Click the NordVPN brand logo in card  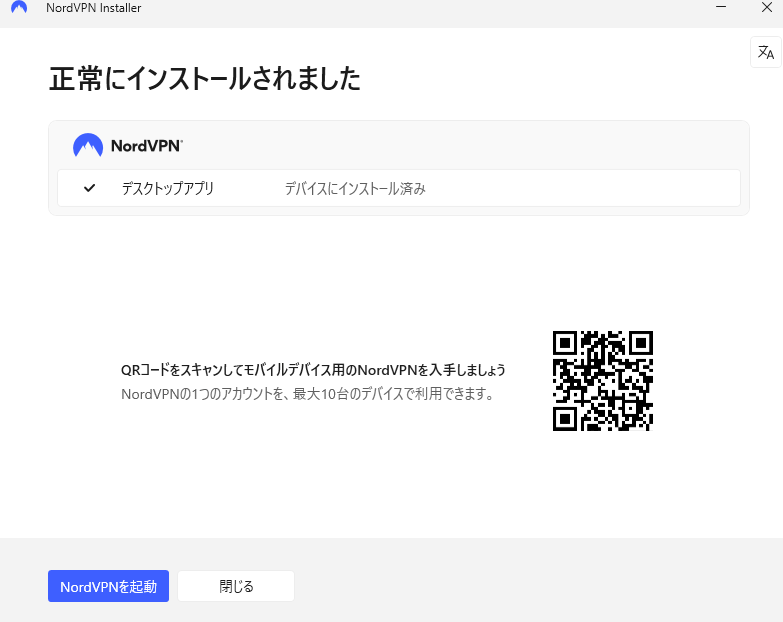pos(128,145)
